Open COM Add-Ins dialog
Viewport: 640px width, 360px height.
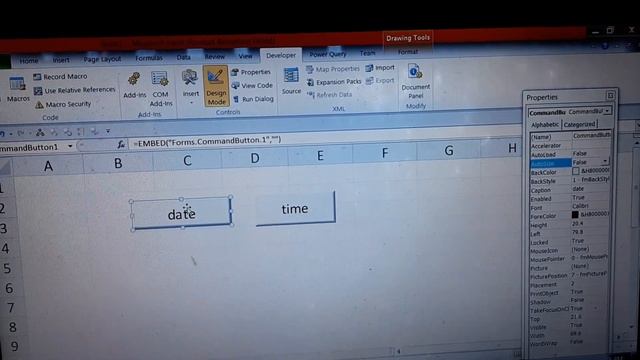160,88
